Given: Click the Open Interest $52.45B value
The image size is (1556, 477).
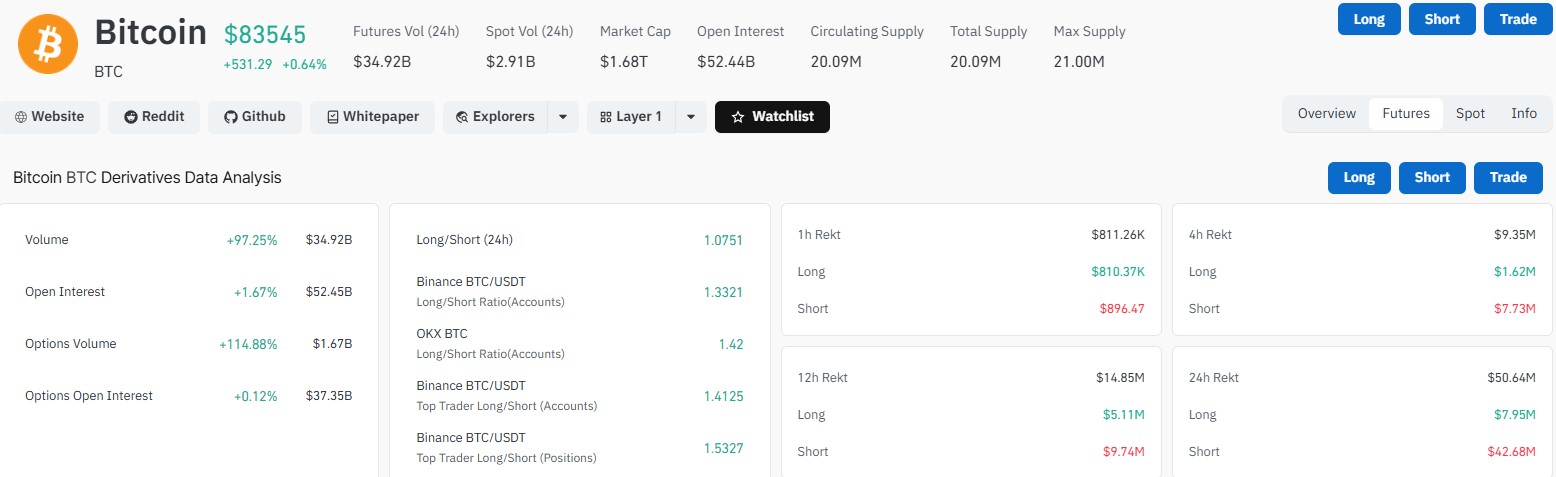Looking at the screenshot, I should 329,292.
